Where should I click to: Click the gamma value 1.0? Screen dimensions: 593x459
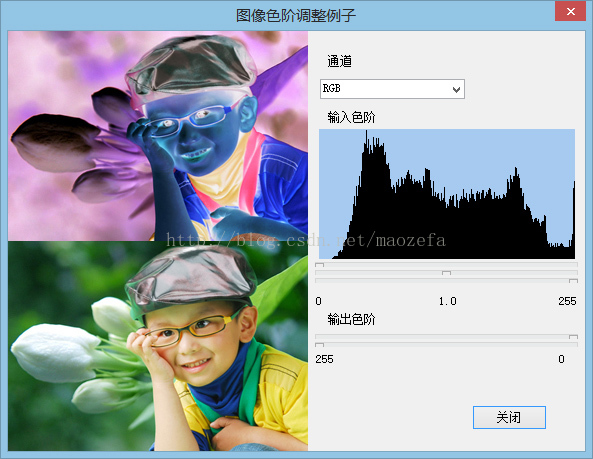(x=448, y=301)
